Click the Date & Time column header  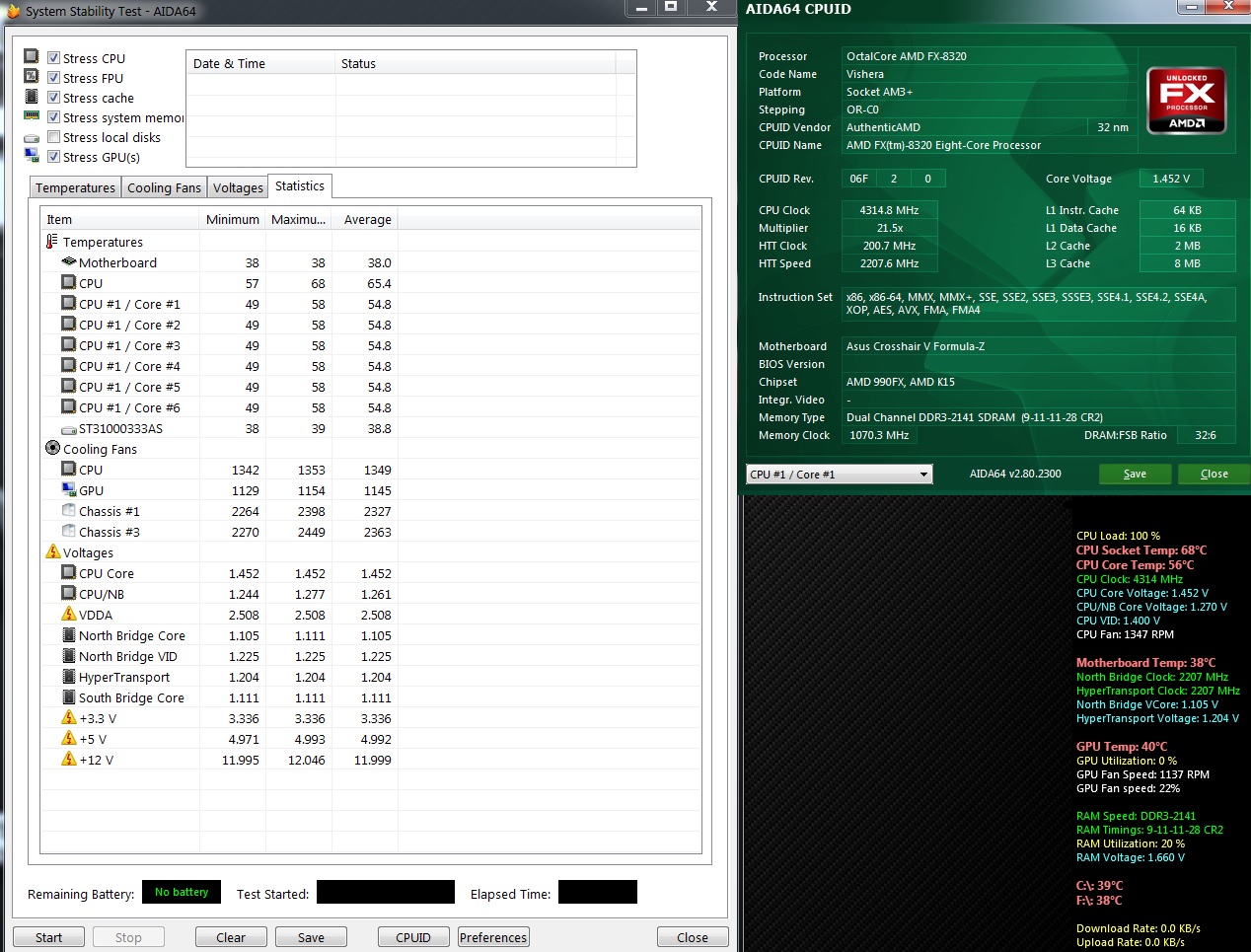261,63
